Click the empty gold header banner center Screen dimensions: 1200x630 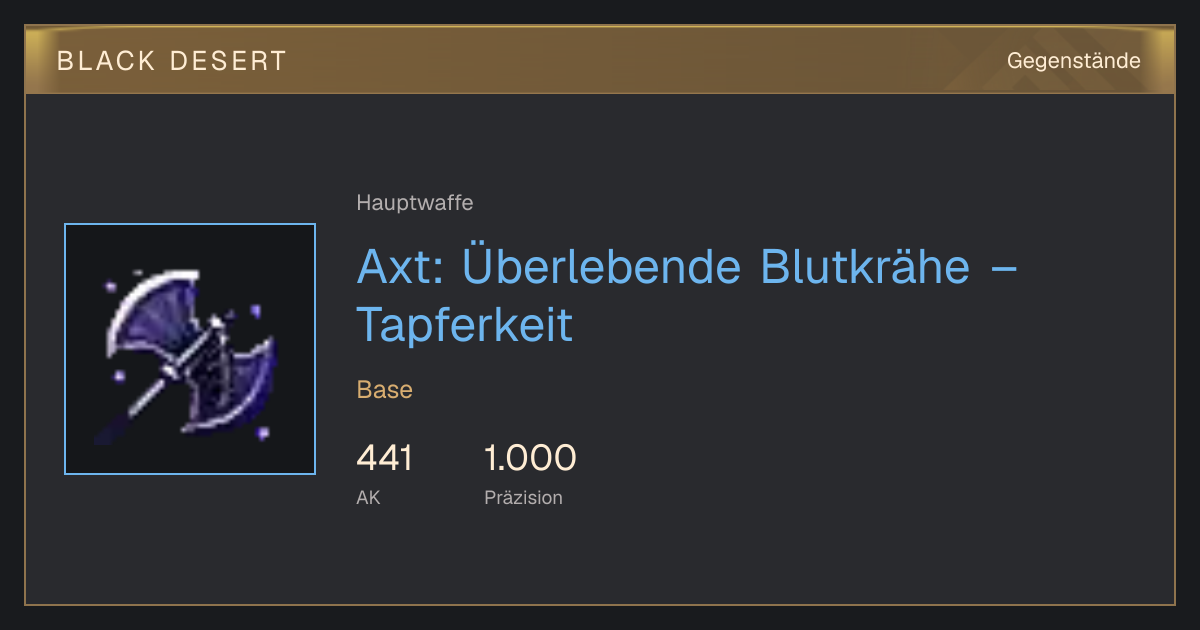click(x=640, y=61)
